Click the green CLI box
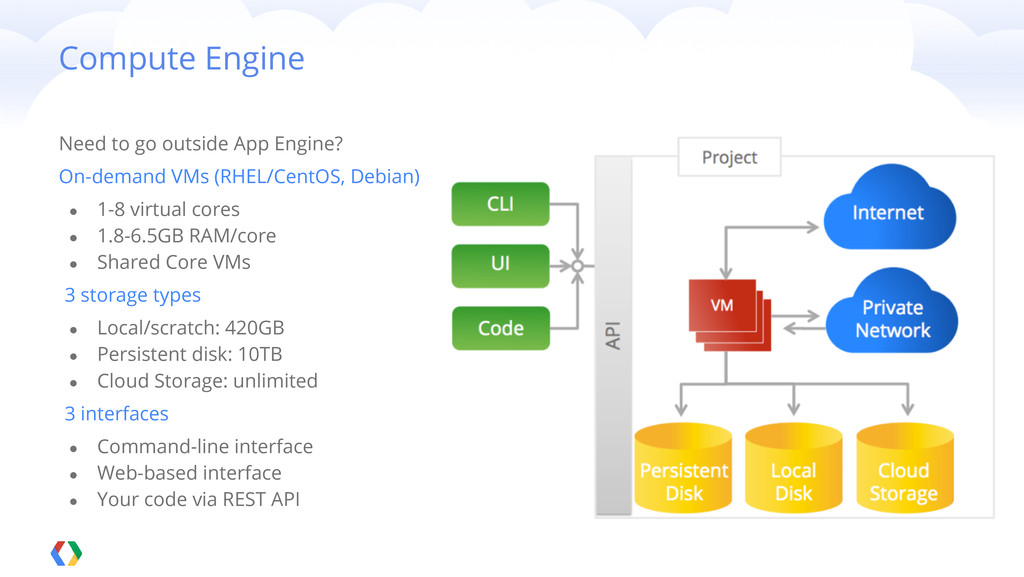 tap(500, 204)
